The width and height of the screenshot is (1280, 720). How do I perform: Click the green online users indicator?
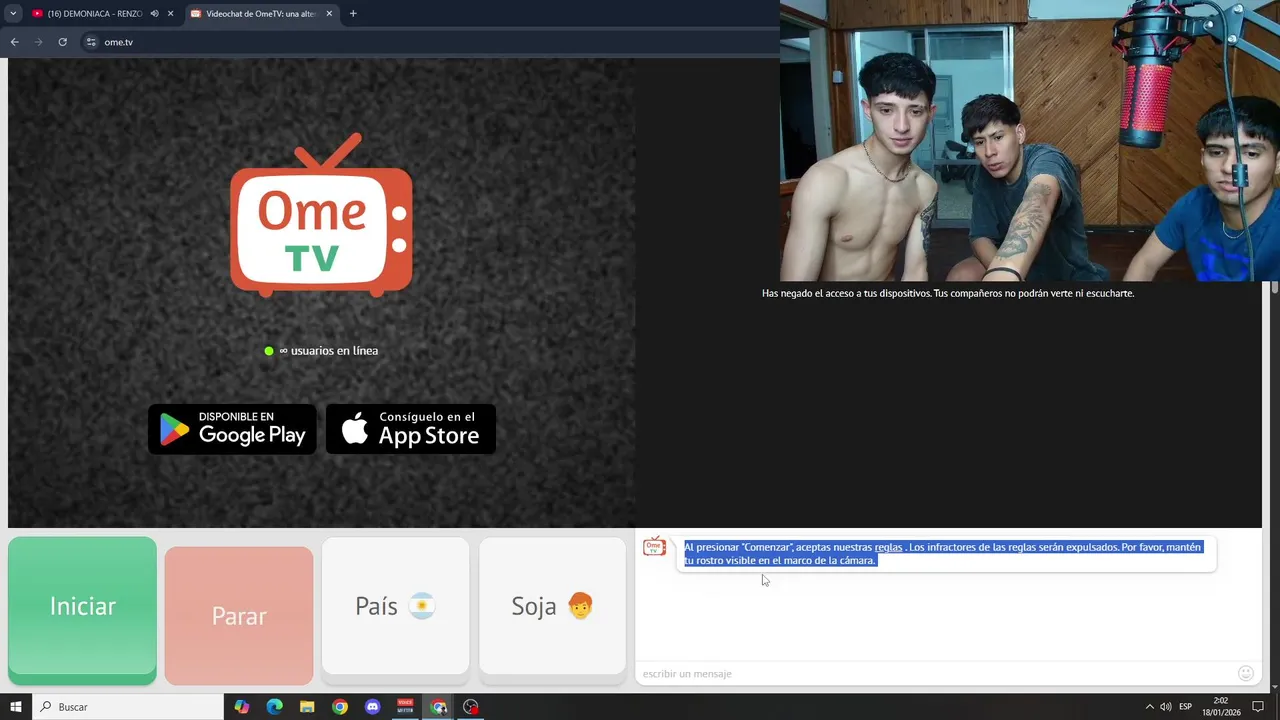tap(269, 351)
